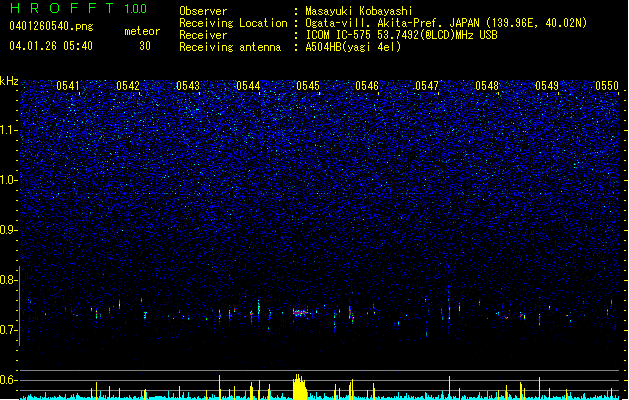Click the Observer label

coord(203,11)
